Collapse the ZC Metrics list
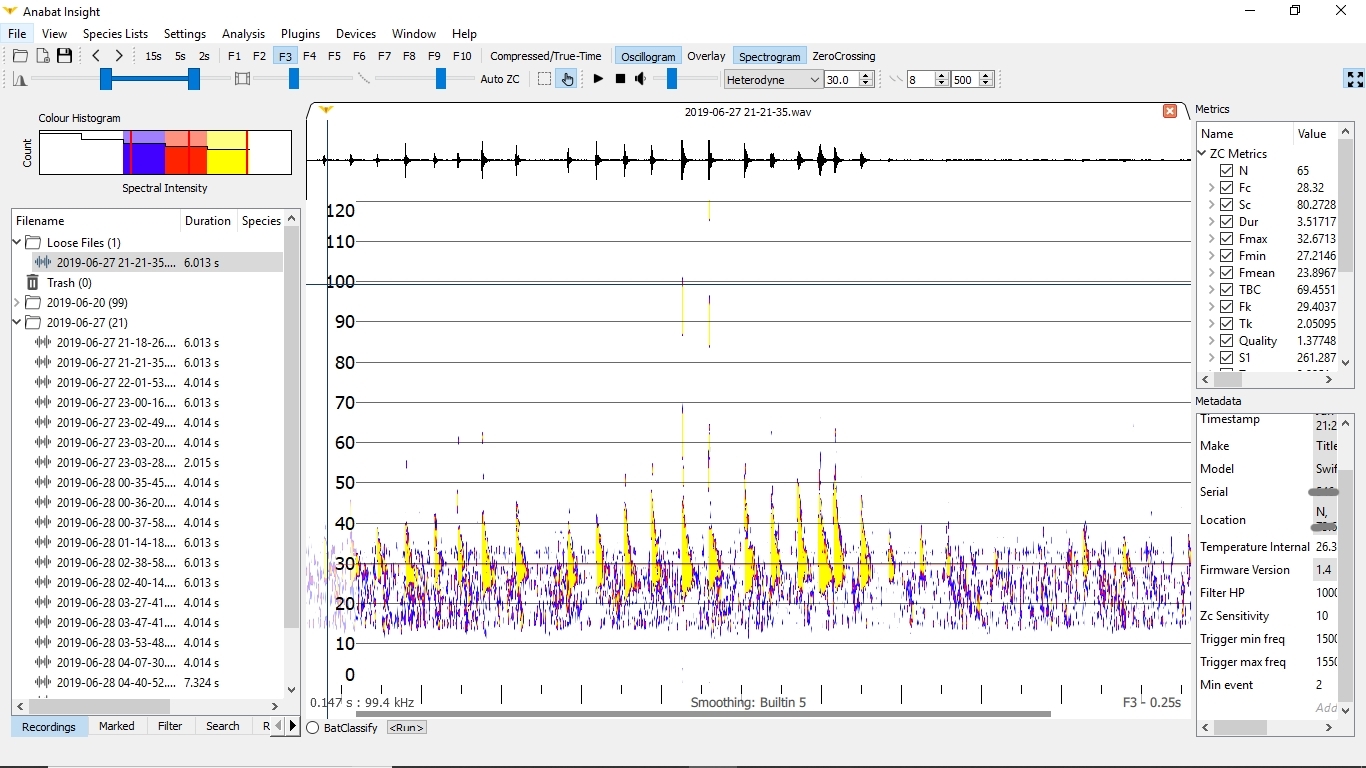This screenshot has width=1366, height=768. pos(1202,153)
